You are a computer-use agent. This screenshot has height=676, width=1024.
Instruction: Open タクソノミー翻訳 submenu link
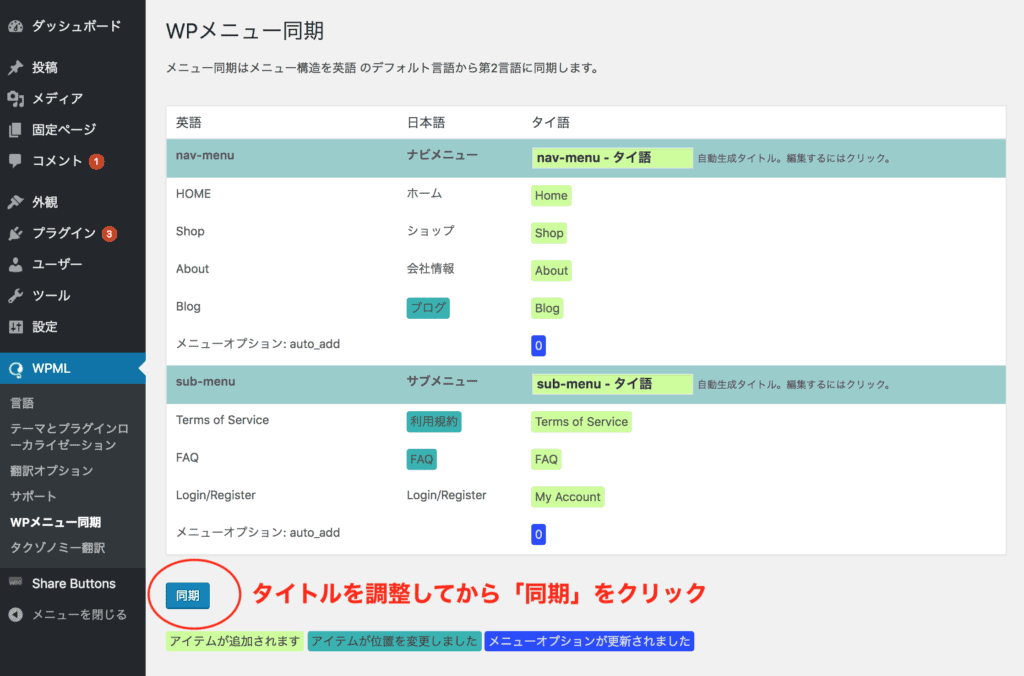57,548
